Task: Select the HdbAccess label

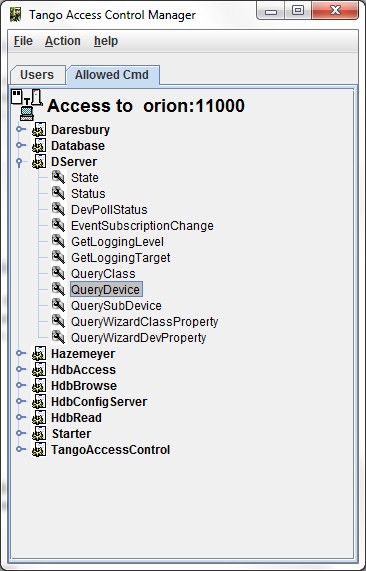Action: [83, 370]
